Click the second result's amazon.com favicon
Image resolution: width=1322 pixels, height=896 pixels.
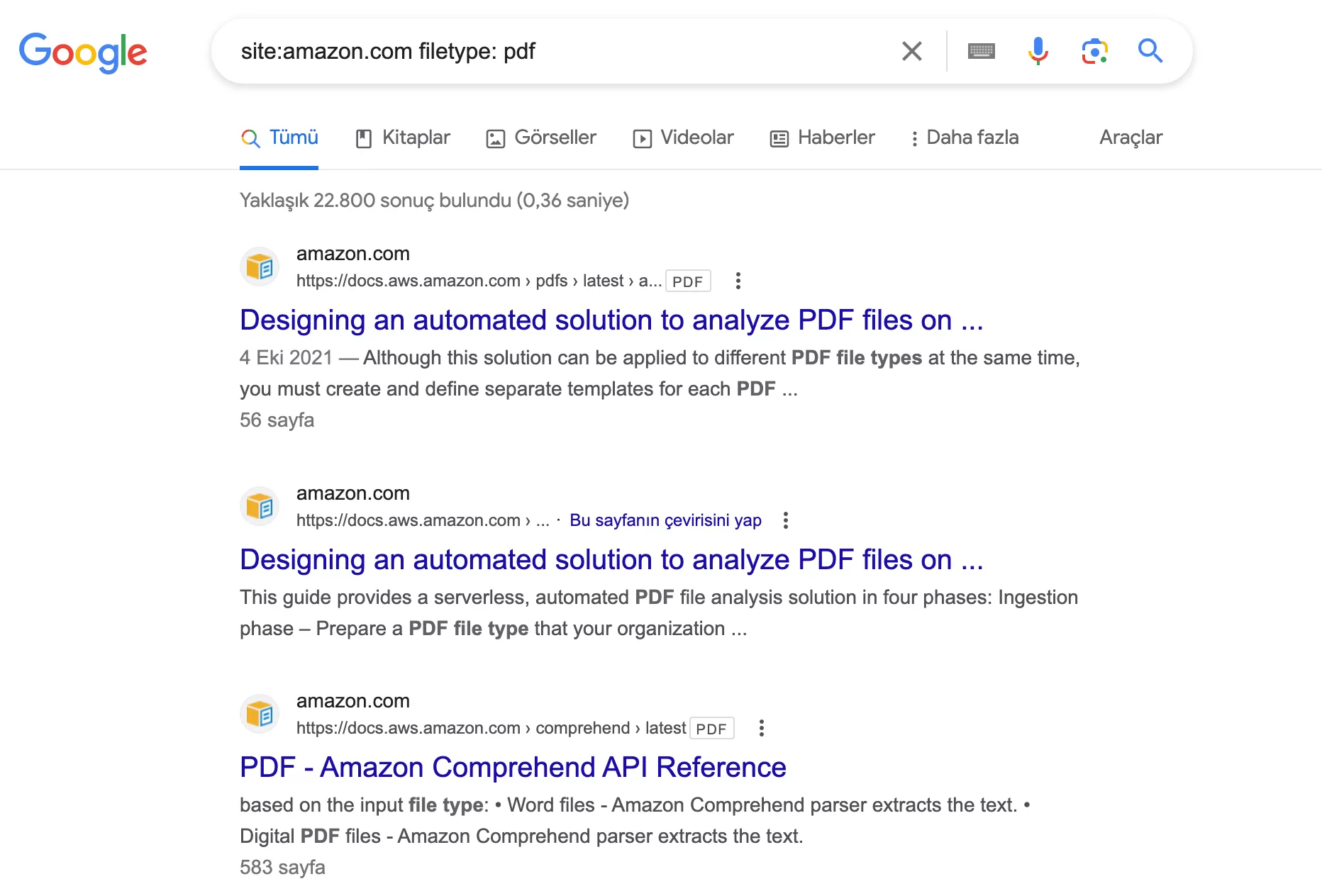260,507
